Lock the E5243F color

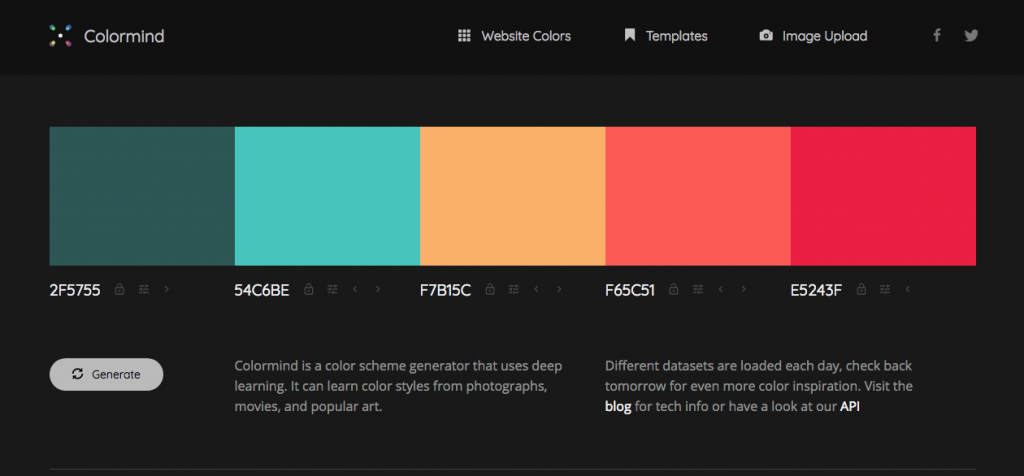click(x=861, y=289)
